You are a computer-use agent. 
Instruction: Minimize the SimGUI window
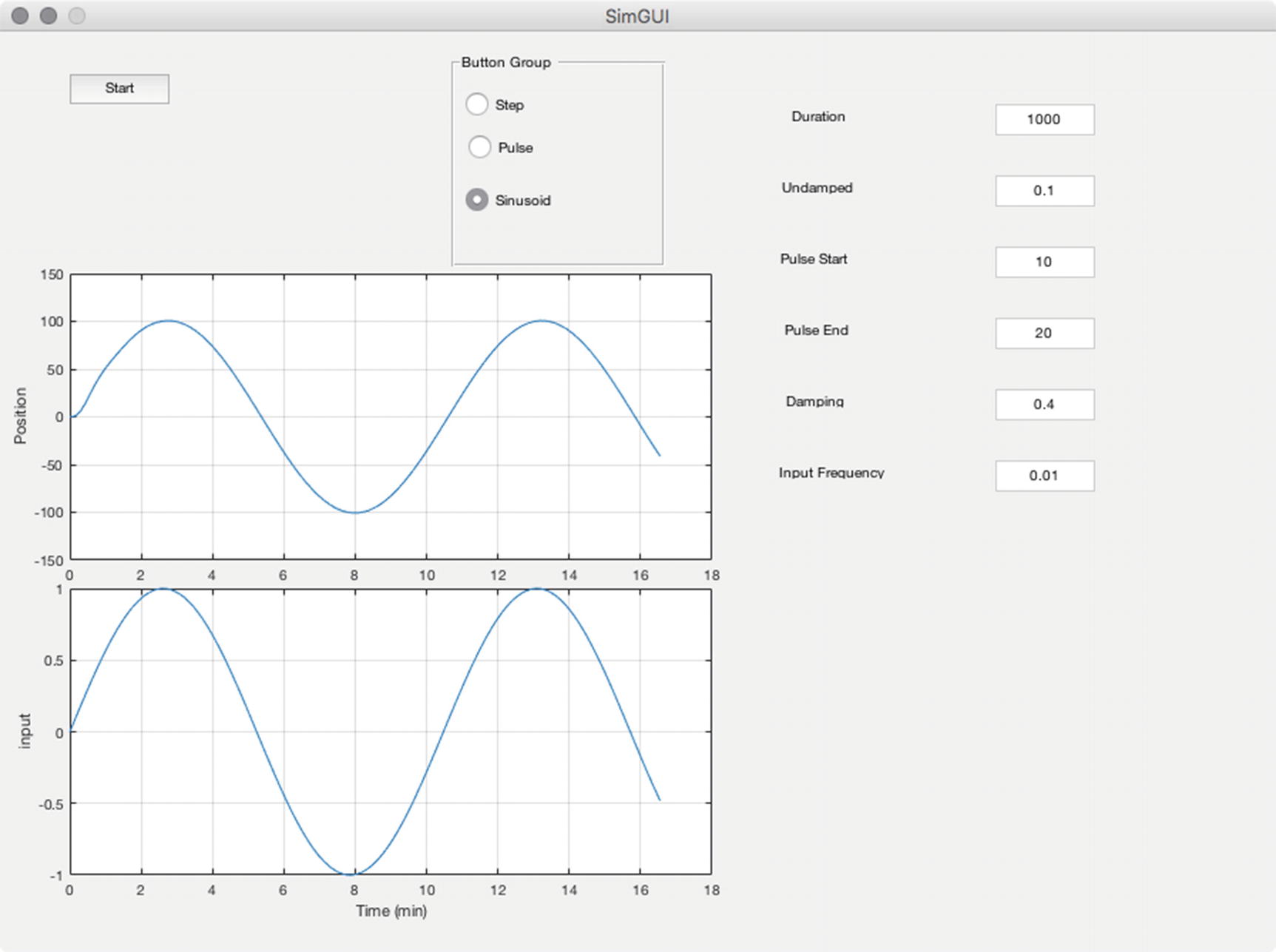point(48,16)
